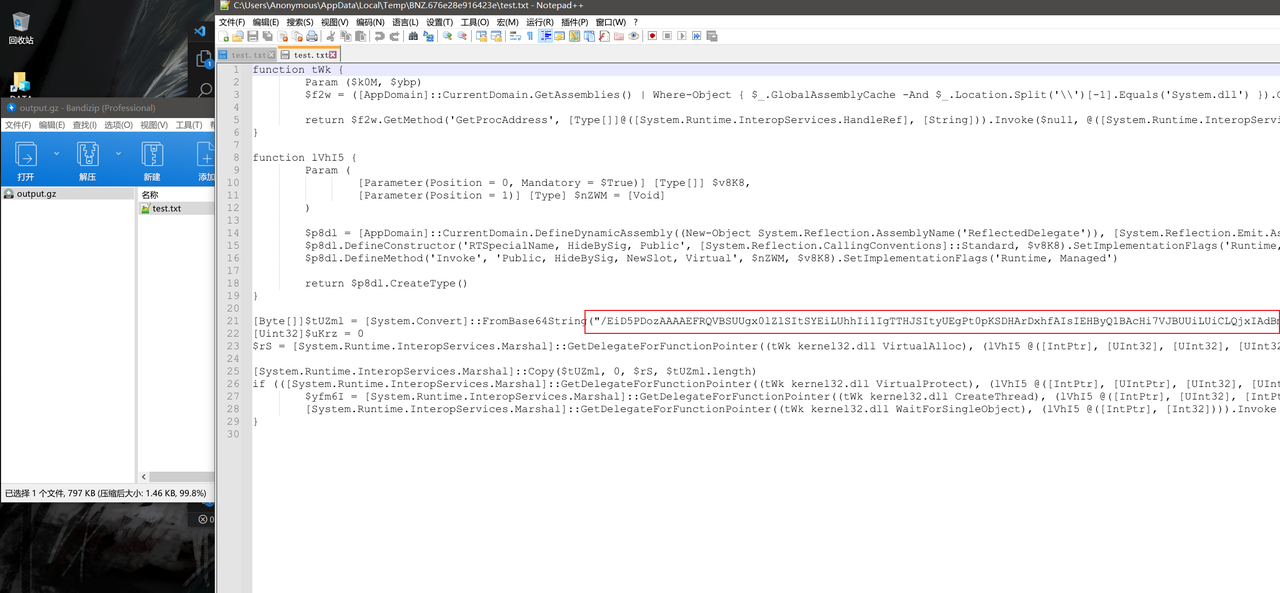Click the Visual Studio Code logo icon
The image size is (1280, 593).
199,32
